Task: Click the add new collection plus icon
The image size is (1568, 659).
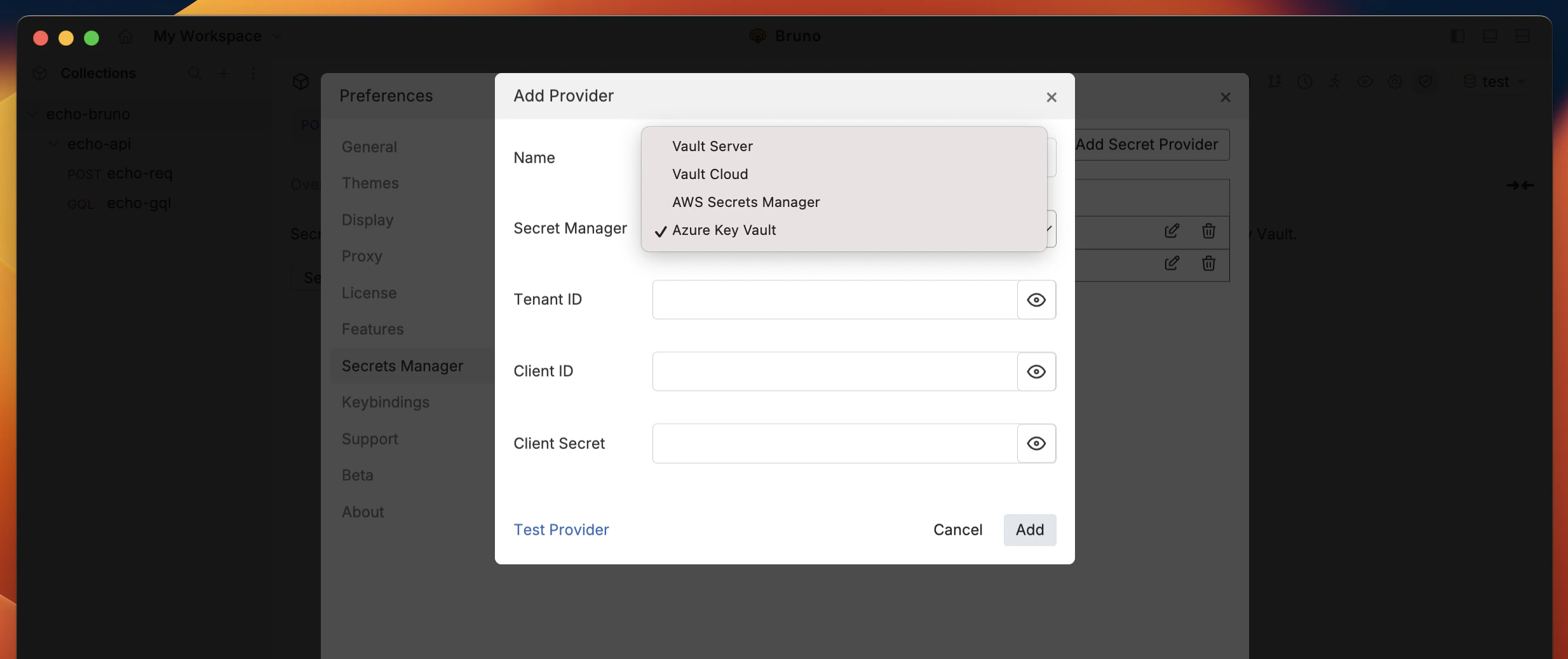Action: point(224,74)
